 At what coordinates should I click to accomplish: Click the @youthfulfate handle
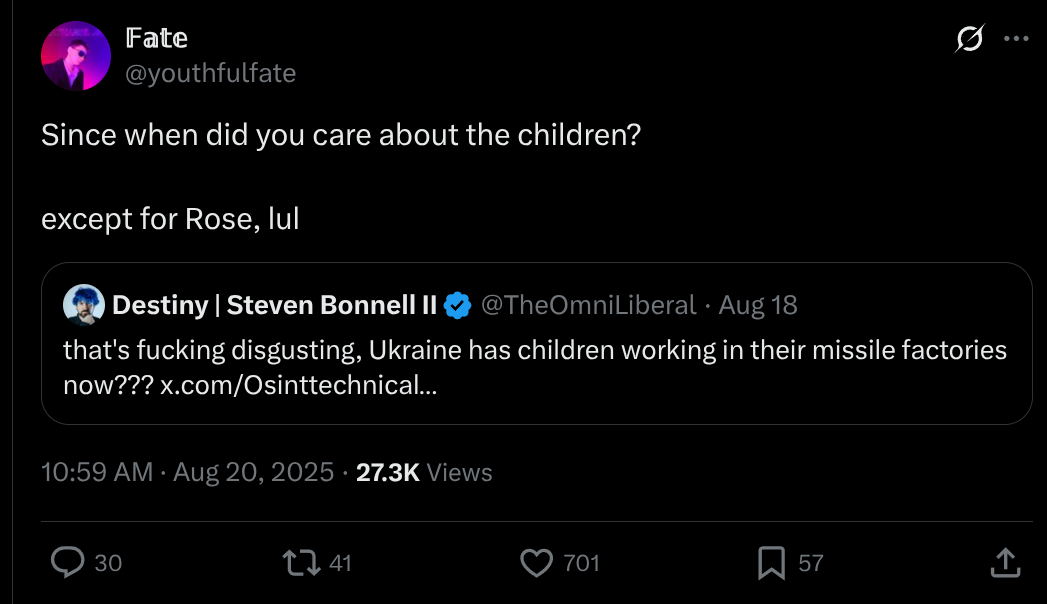point(210,73)
